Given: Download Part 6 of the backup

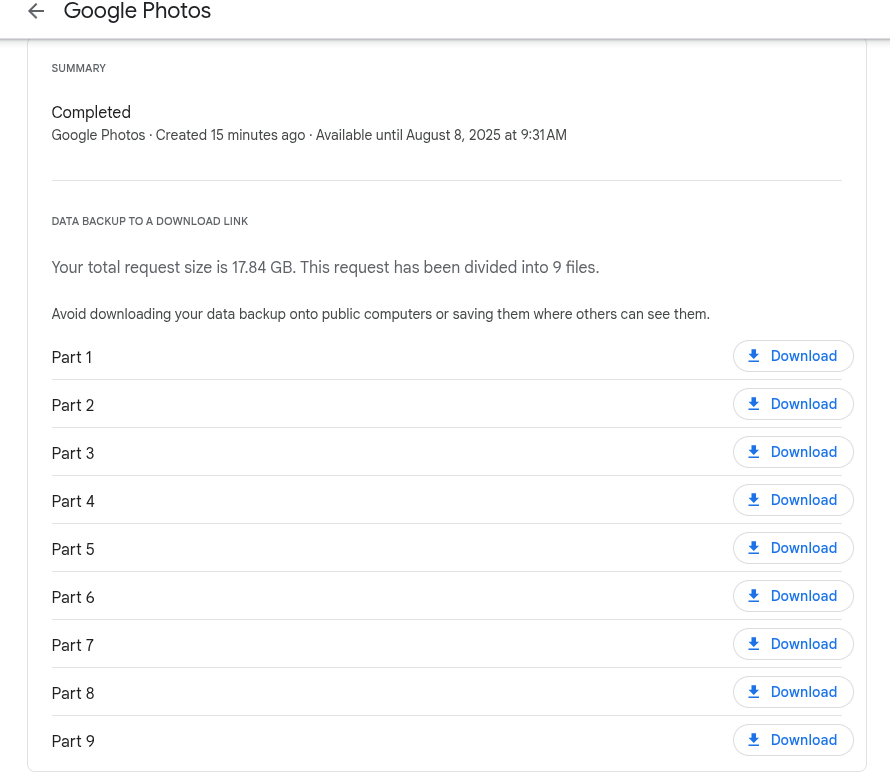Looking at the screenshot, I should [x=793, y=596].
